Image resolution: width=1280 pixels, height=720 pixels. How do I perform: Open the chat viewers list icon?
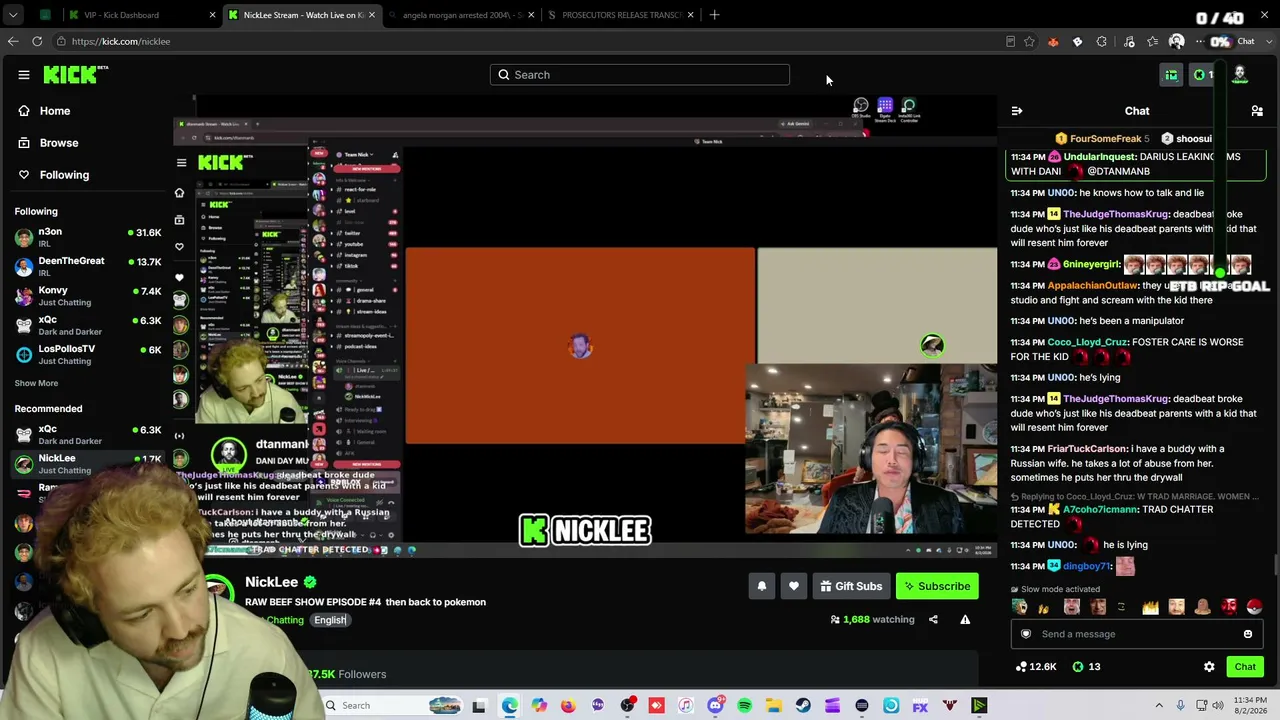click(x=1257, y=111)
